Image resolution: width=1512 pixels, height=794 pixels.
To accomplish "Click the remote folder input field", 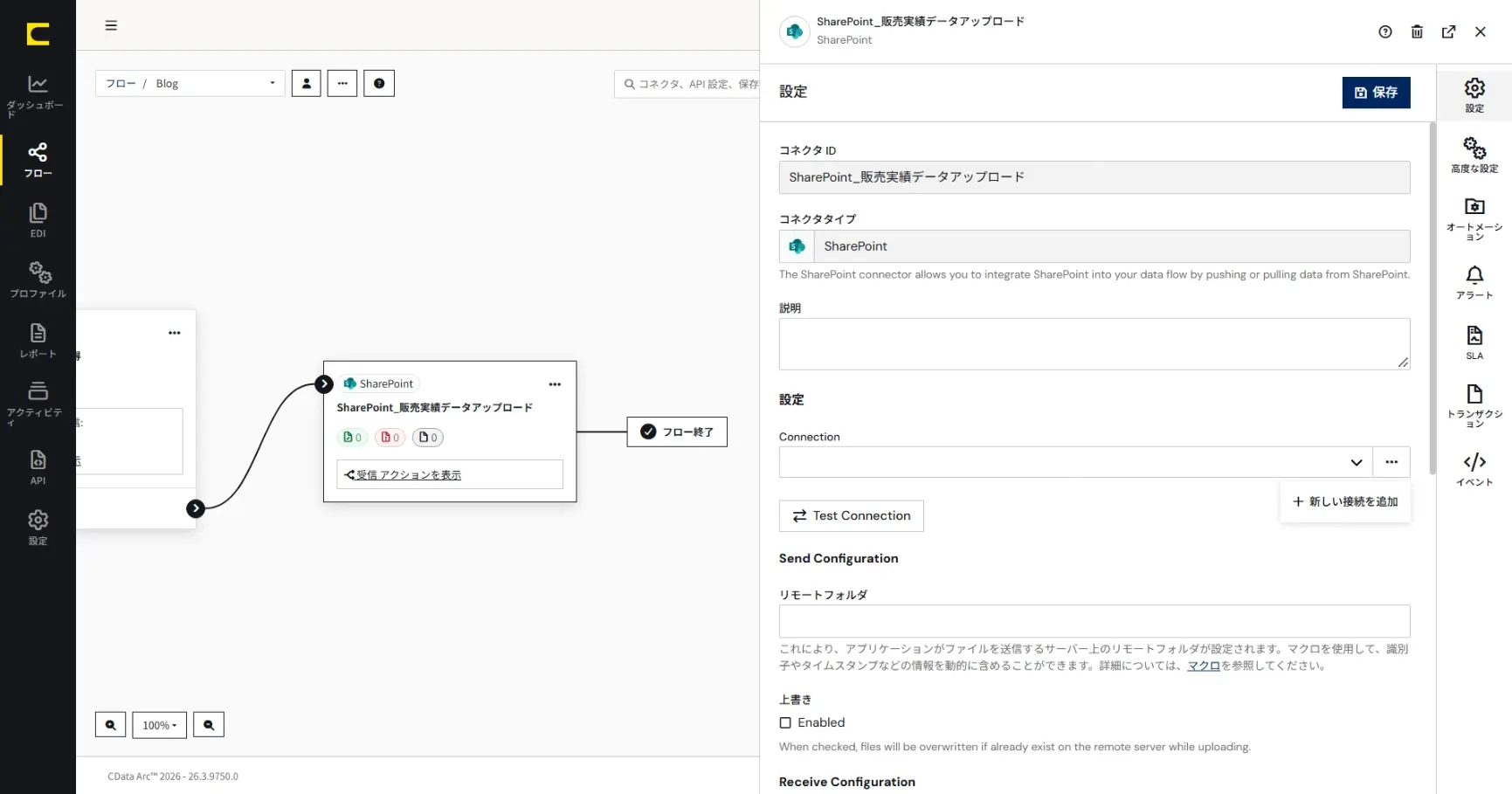I will (1094, 621).
